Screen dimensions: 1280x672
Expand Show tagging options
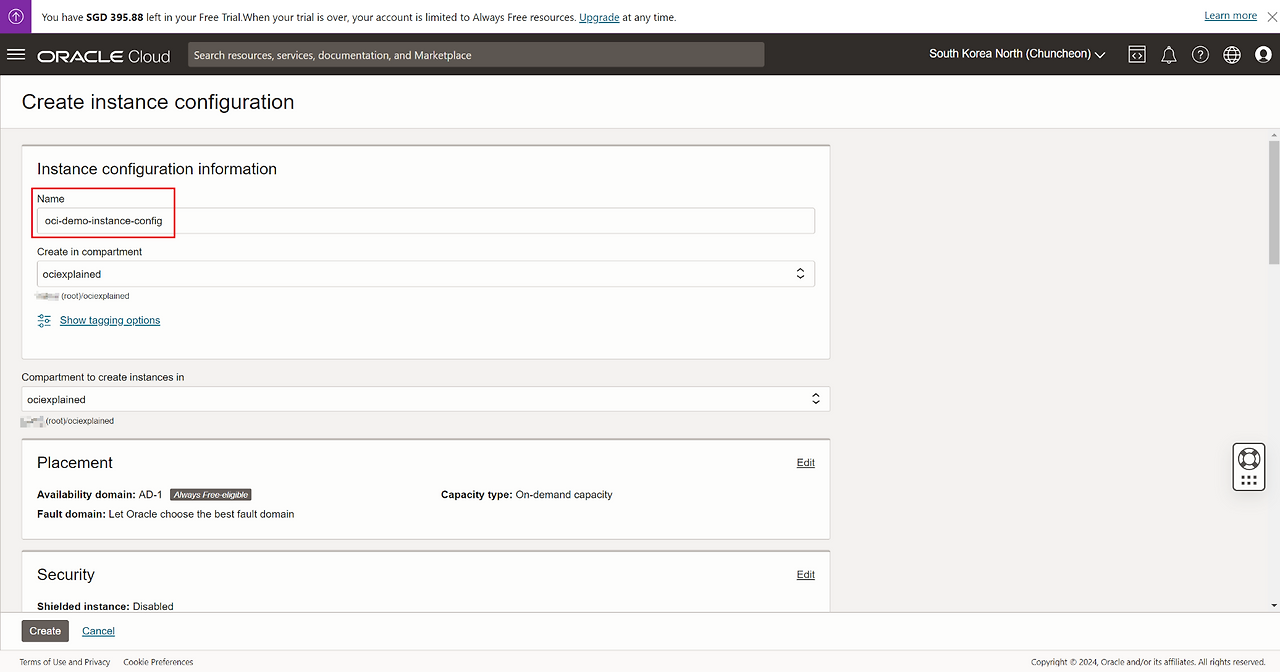point(109,320)
